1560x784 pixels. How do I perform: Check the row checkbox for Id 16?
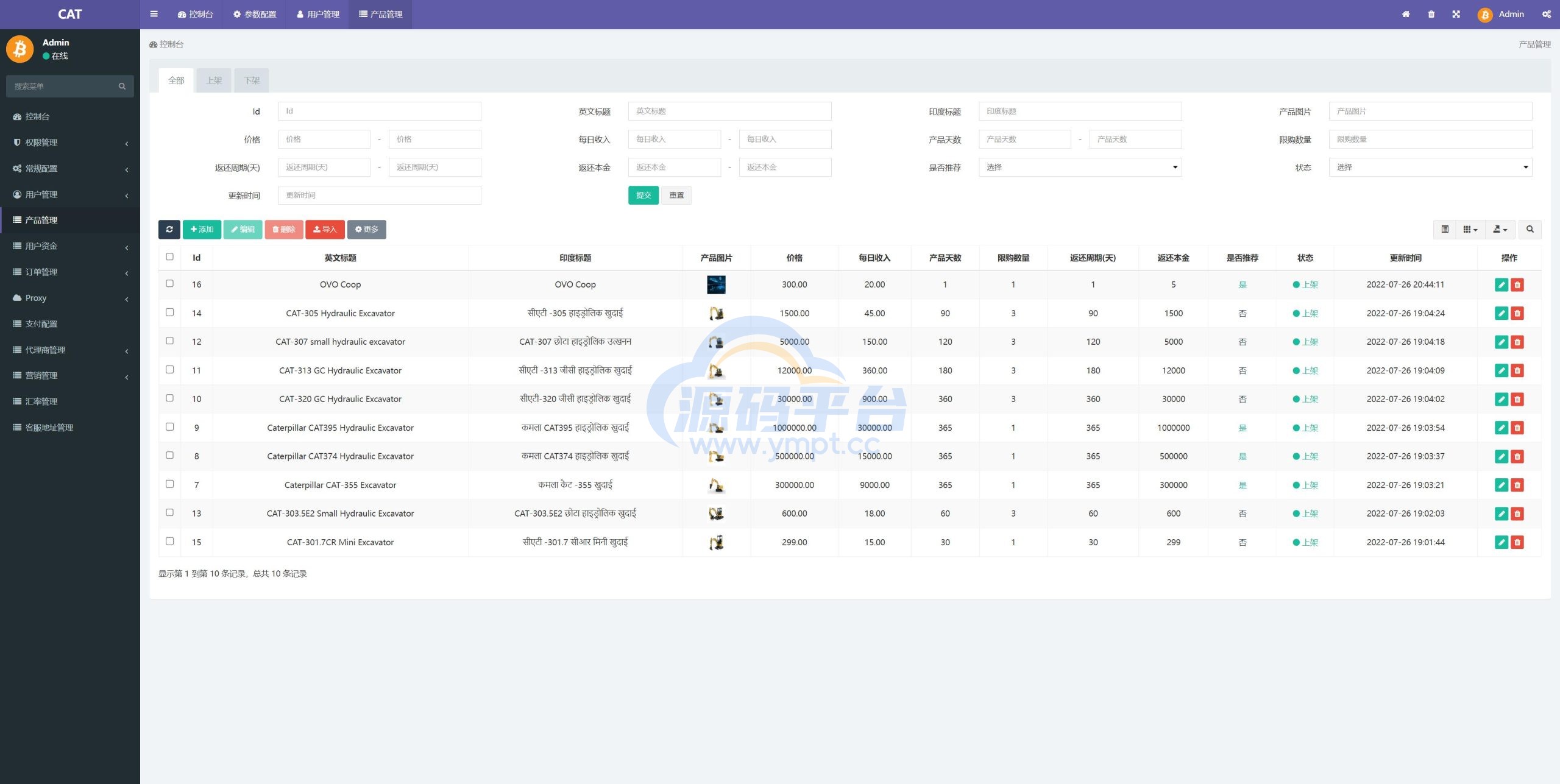pos(169,283)
